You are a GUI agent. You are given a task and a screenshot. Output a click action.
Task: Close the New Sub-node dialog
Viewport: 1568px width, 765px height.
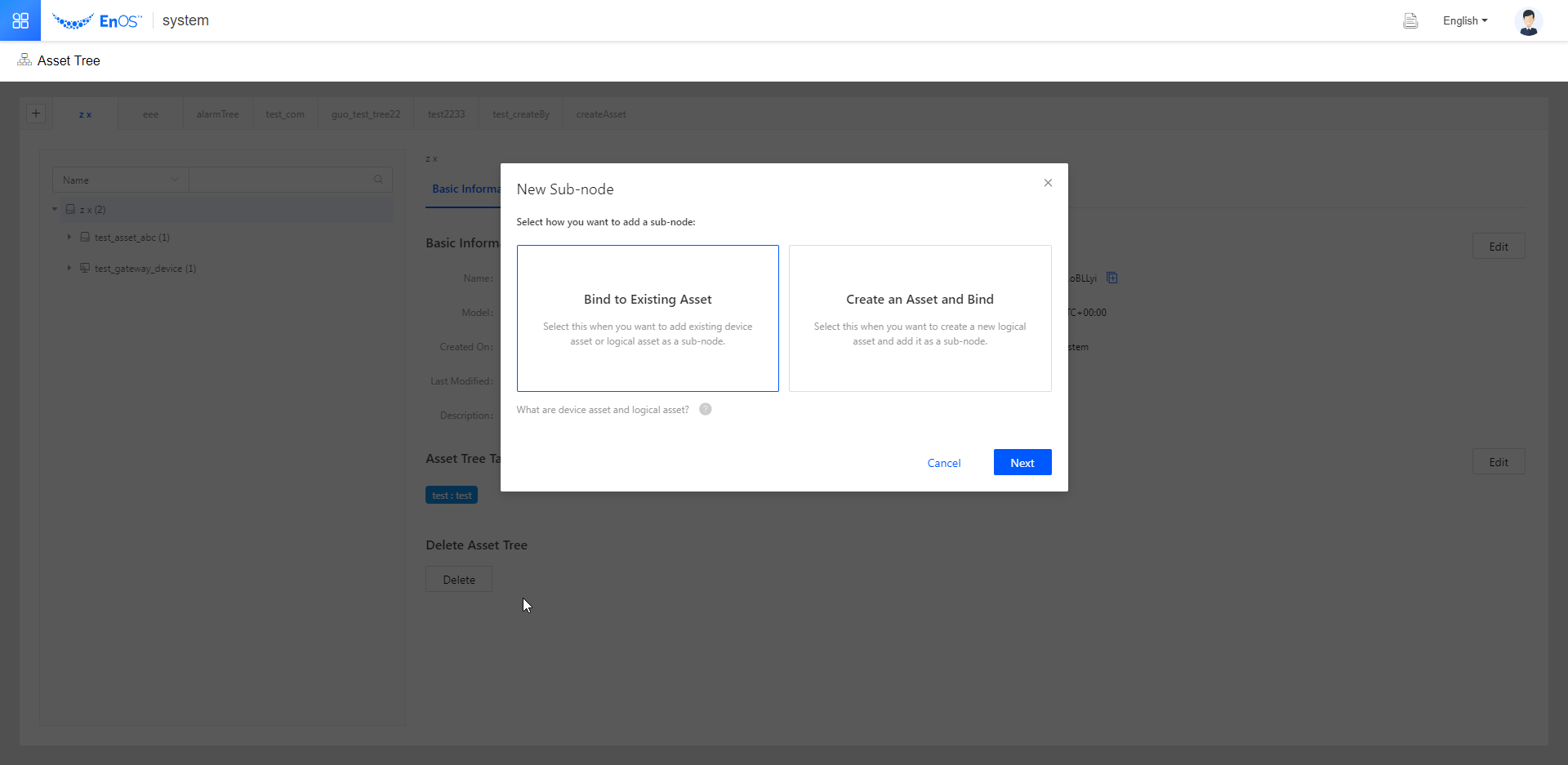(x=1048, y=183)
